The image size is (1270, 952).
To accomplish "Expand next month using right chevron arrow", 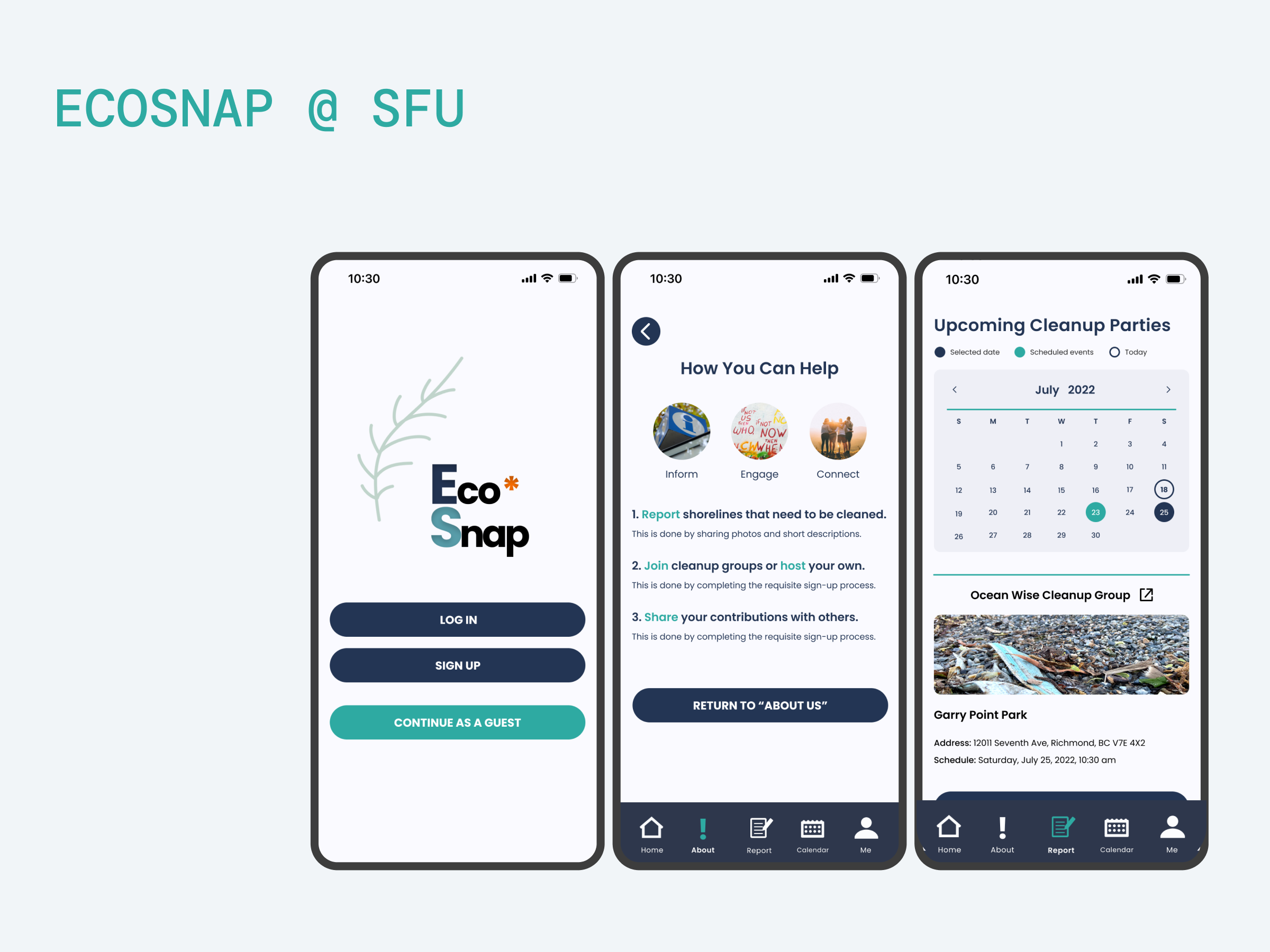I will 1168,390.
